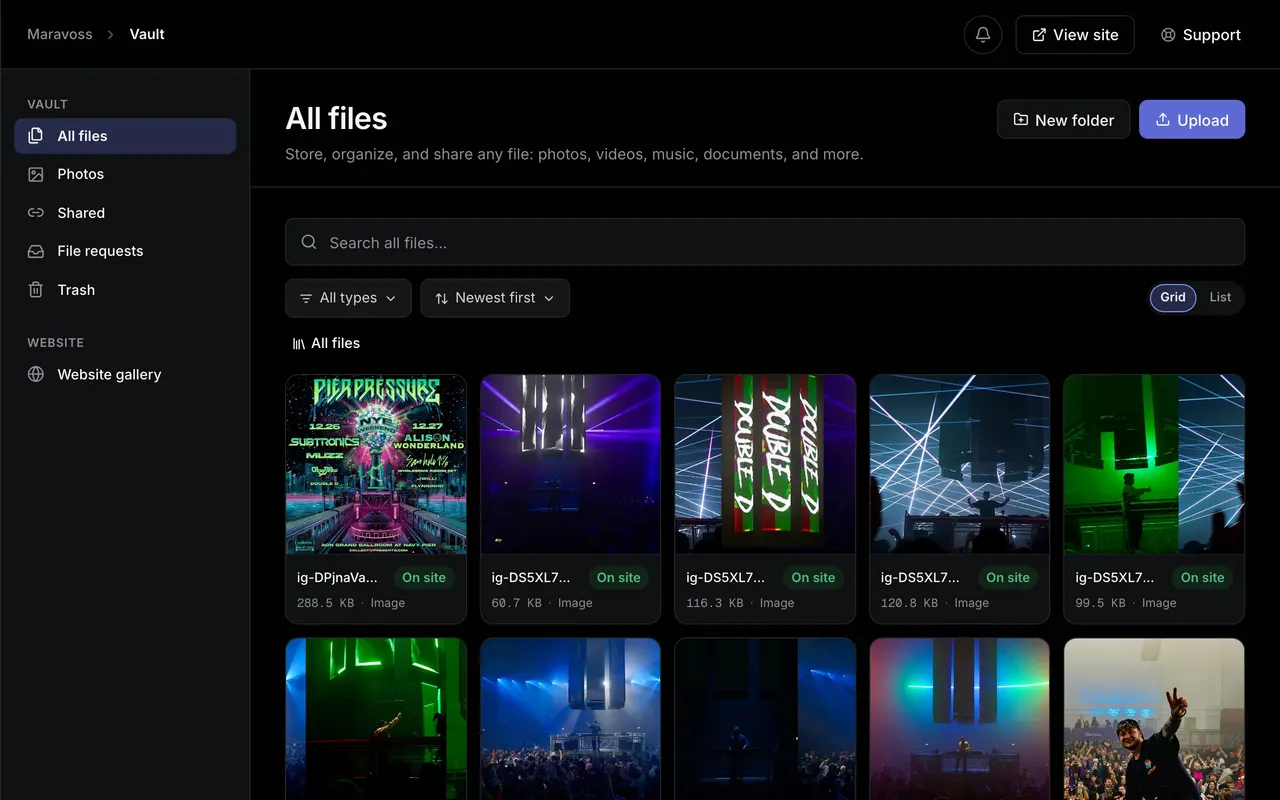
Task: Click the library icon beside All files breadcrumb
Action: [298, 343]
